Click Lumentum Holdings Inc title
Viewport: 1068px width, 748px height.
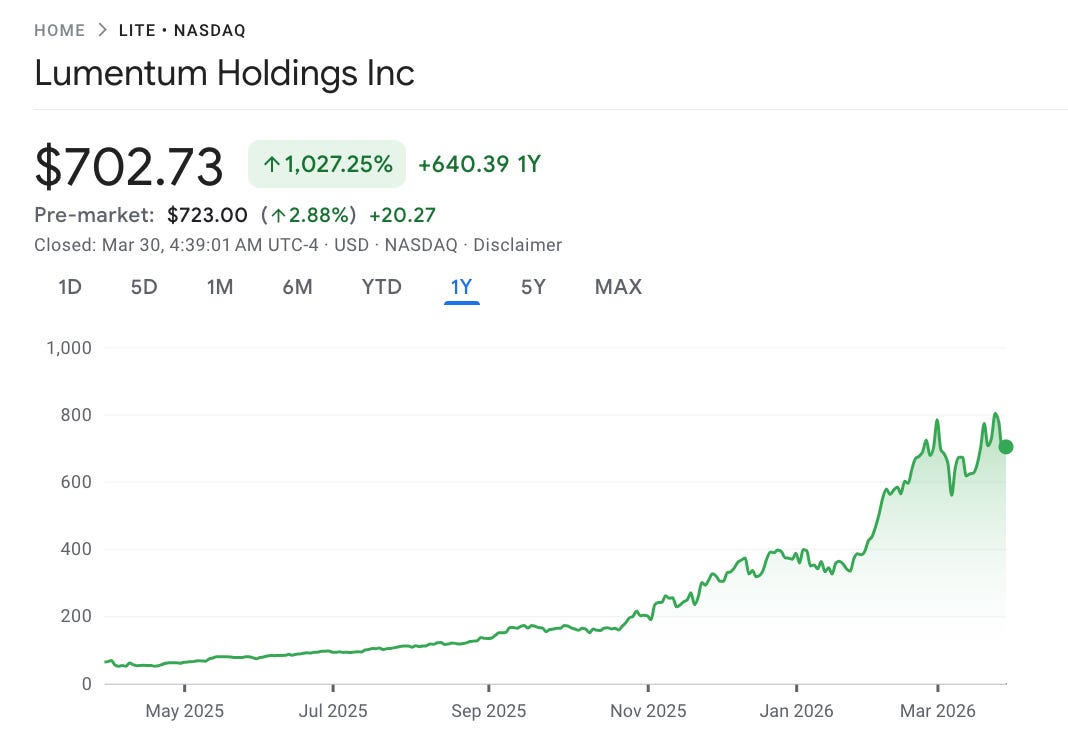click(x=224, y=73)
